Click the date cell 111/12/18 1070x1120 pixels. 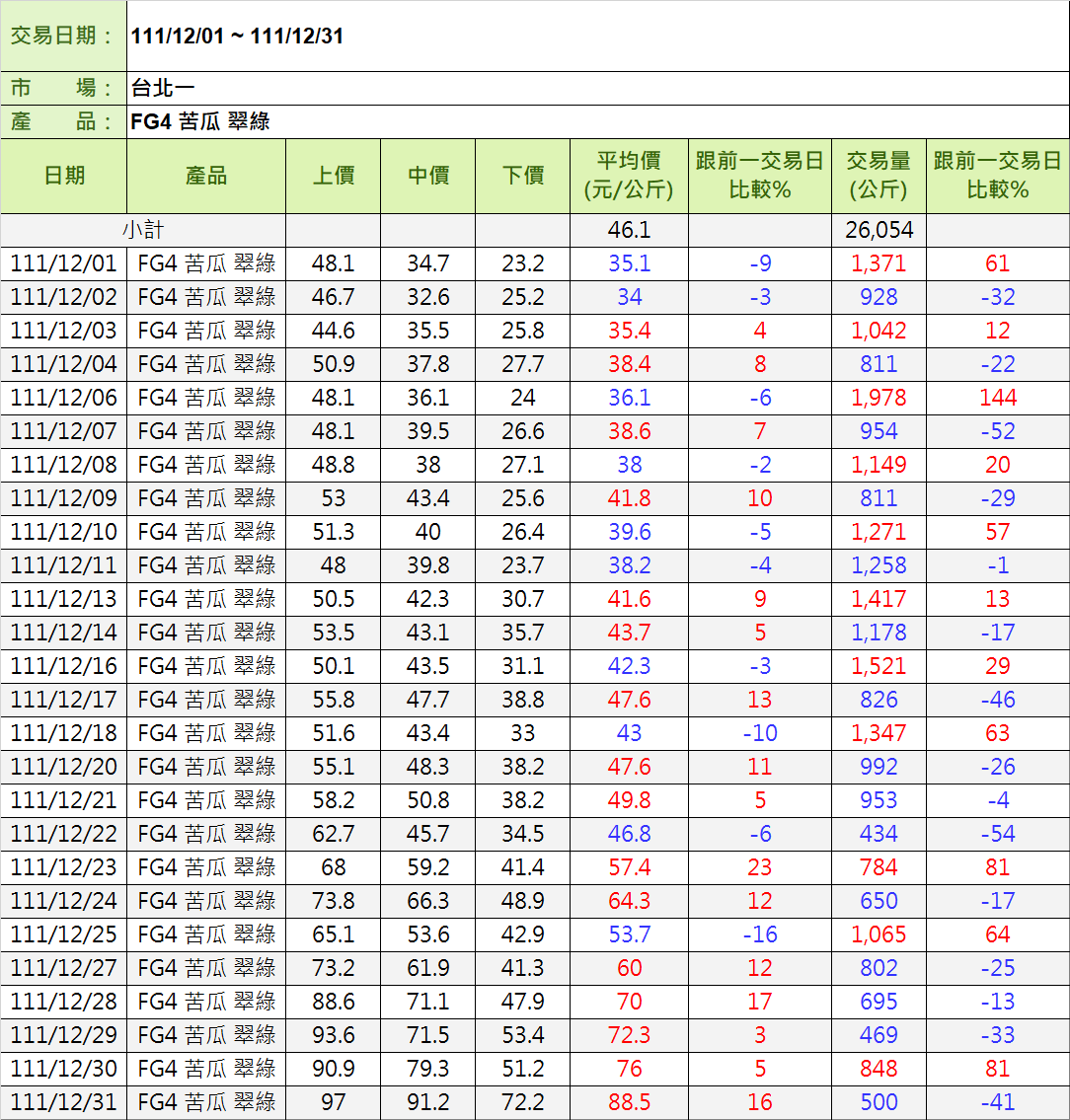coord(64,733)
